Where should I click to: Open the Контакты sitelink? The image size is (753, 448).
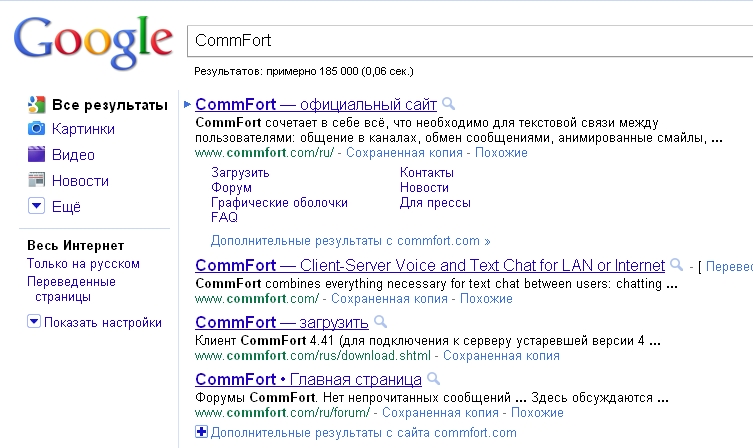pyautogui.click(x=426, y=172)
